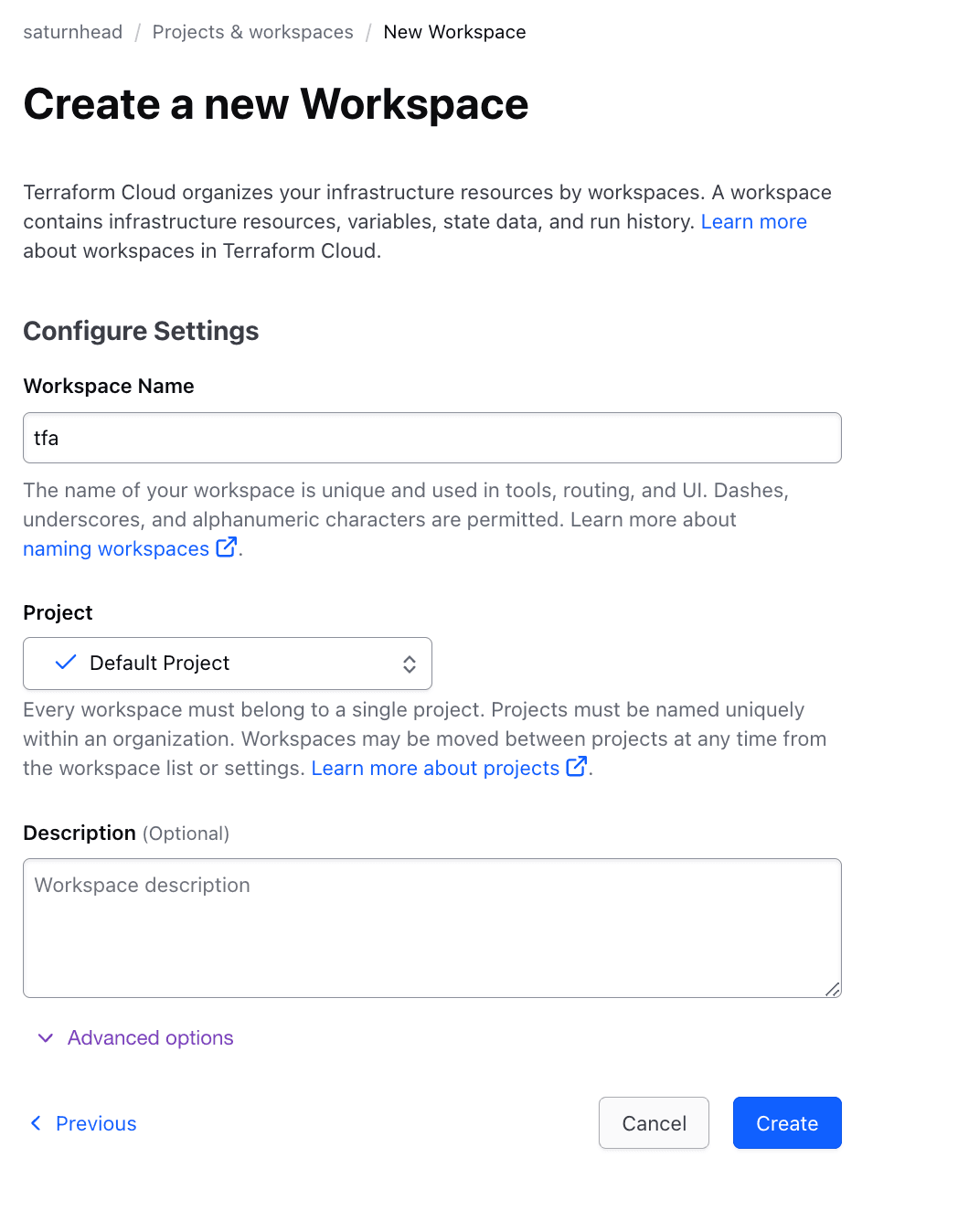Change the project using the Project combo box
This screenshot has width=958, height=1232.
[227, 664]
